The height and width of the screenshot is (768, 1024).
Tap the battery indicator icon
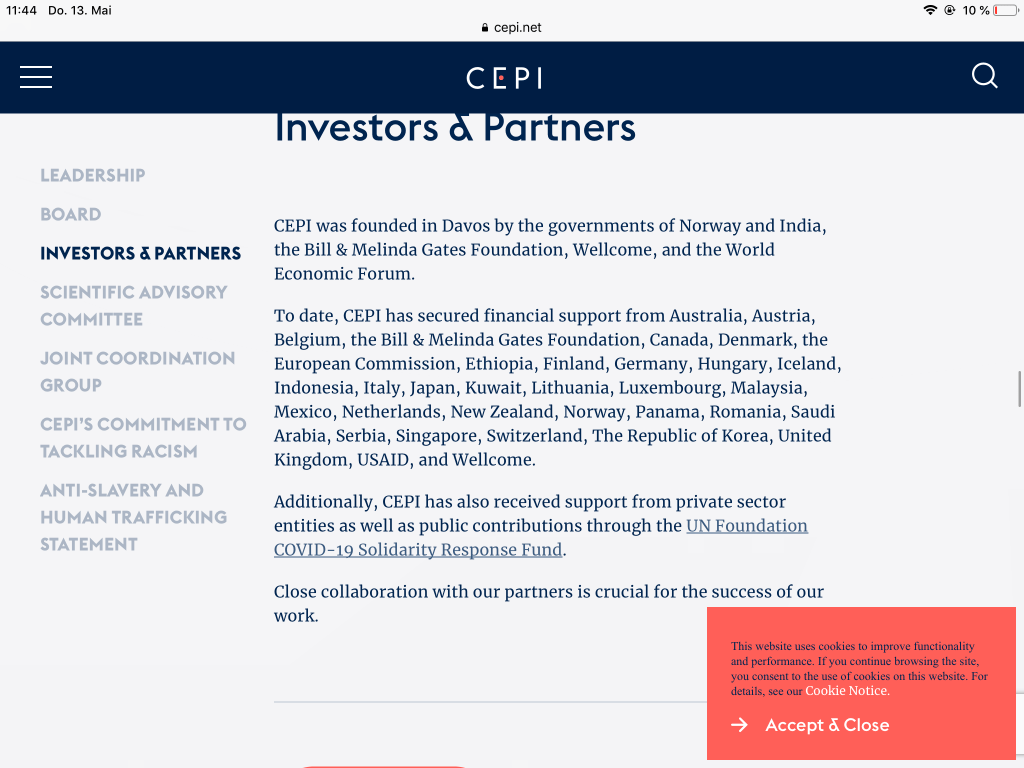pos(1005,10)
